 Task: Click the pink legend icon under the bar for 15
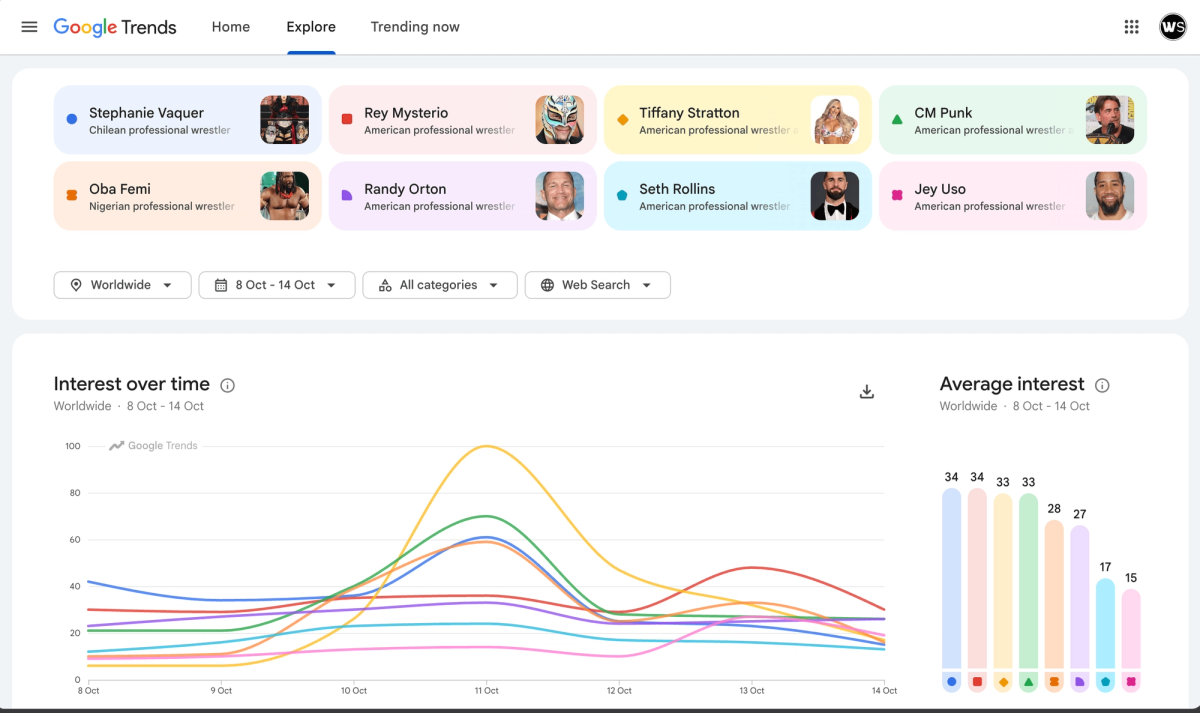tap(1131, 682)
